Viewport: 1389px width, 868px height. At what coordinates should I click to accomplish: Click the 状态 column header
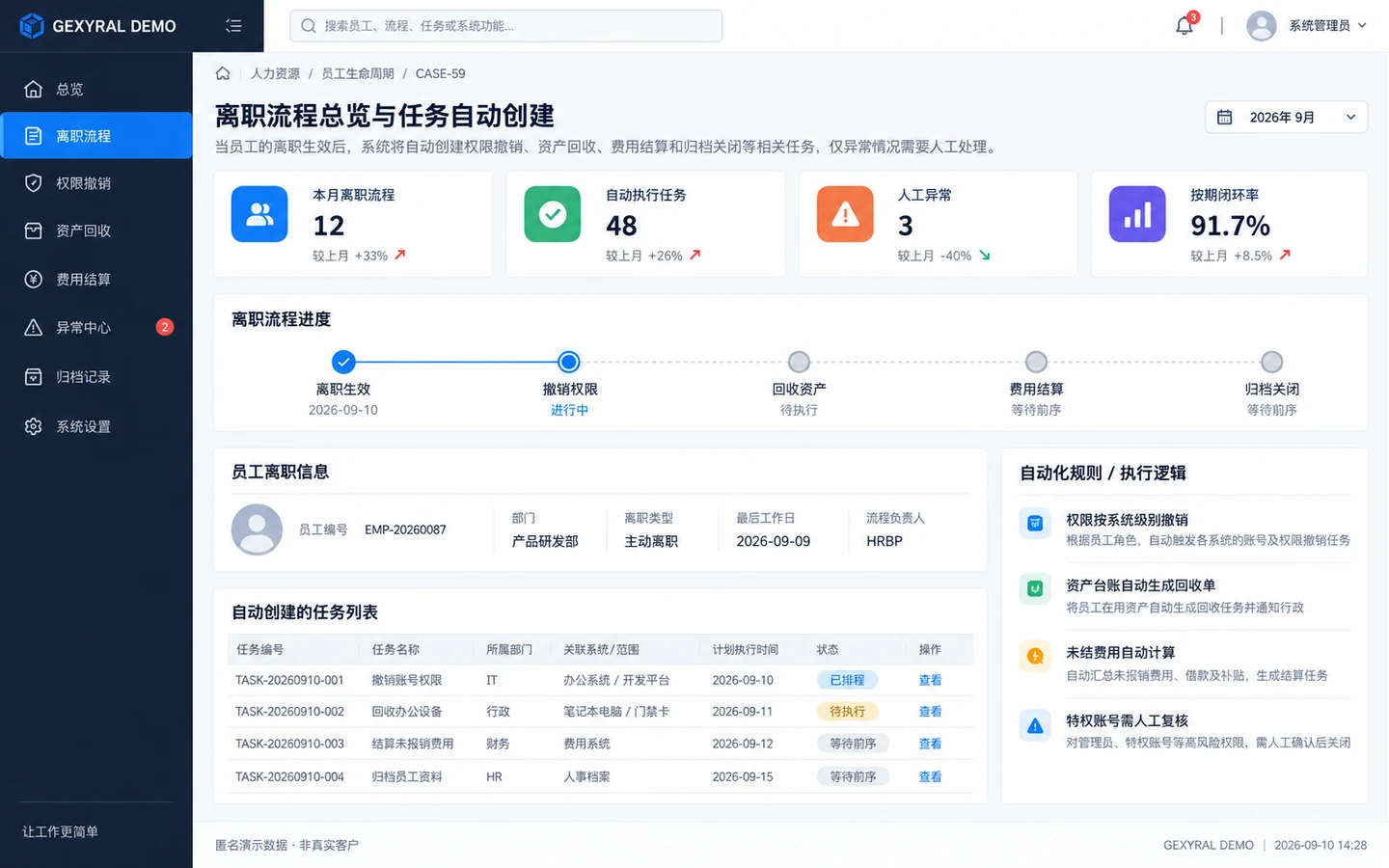pyautogui.click(x=828, y=649)
